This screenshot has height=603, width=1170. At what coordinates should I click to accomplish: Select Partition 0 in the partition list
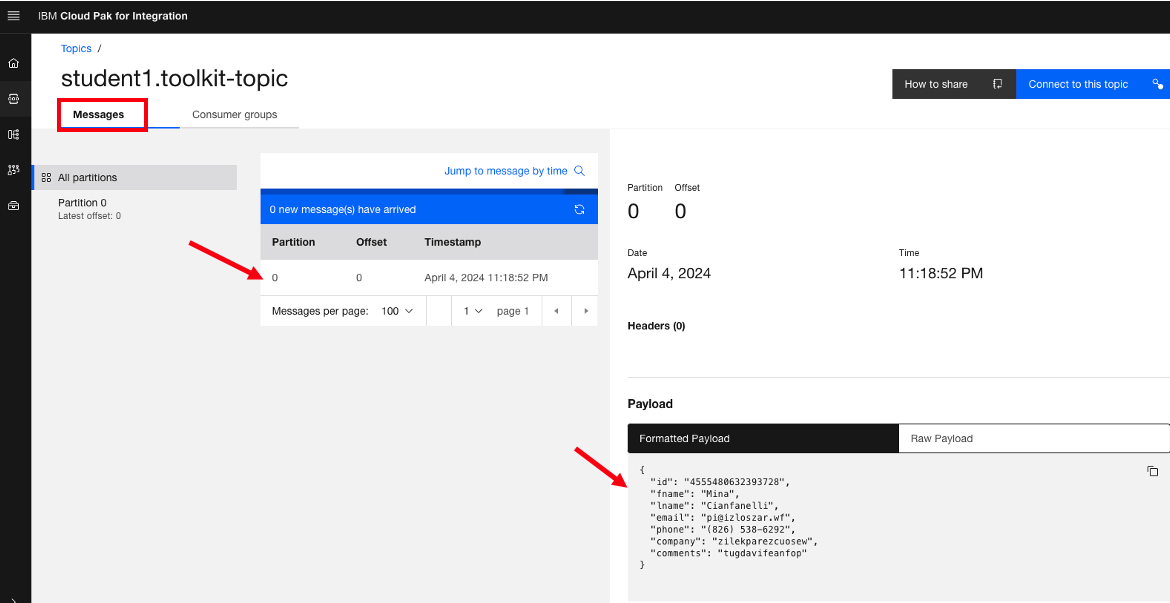(x=83, y=203)
